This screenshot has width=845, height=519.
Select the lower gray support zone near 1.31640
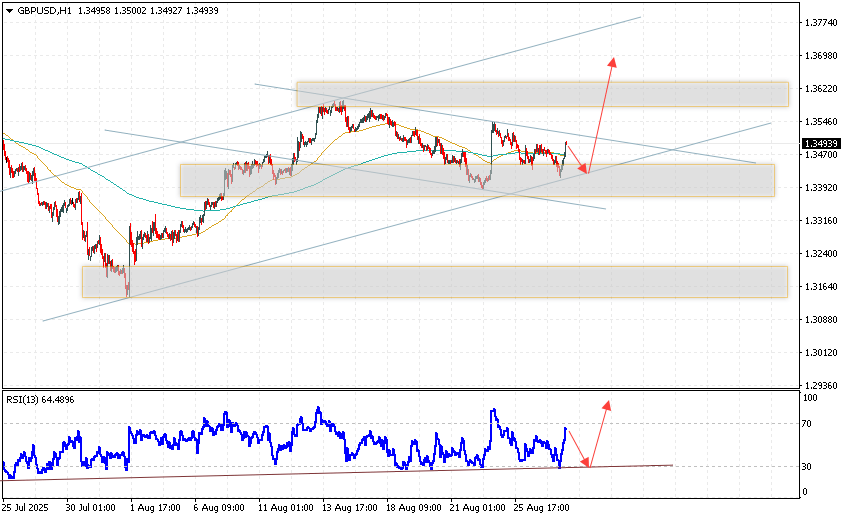point(434,282)
